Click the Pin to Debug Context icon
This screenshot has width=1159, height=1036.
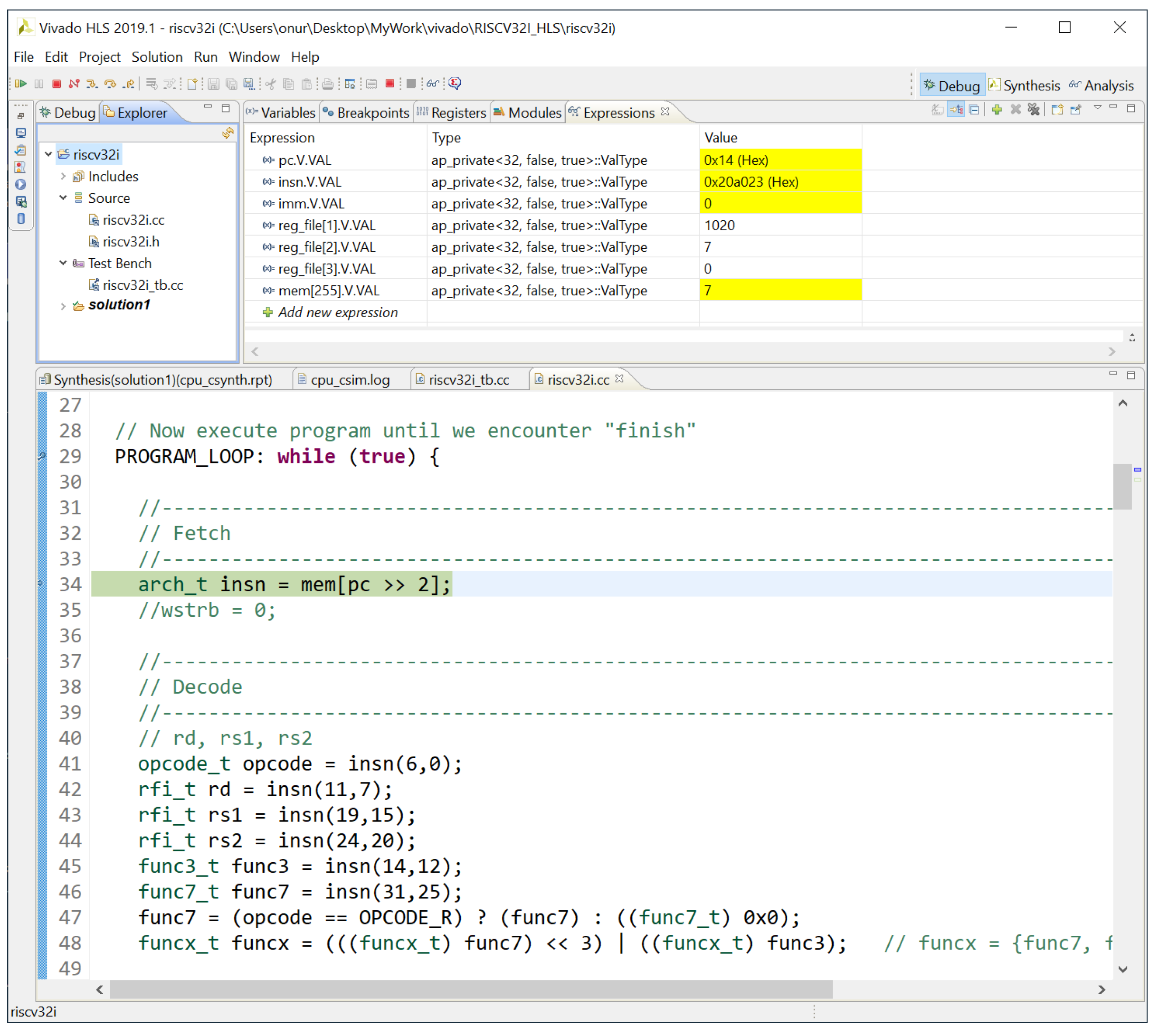1076,110
